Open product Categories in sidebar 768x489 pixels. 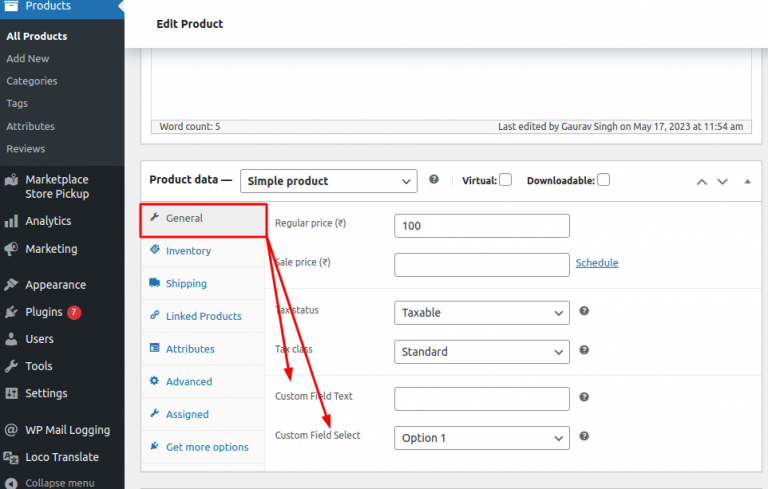pos(32,81)
